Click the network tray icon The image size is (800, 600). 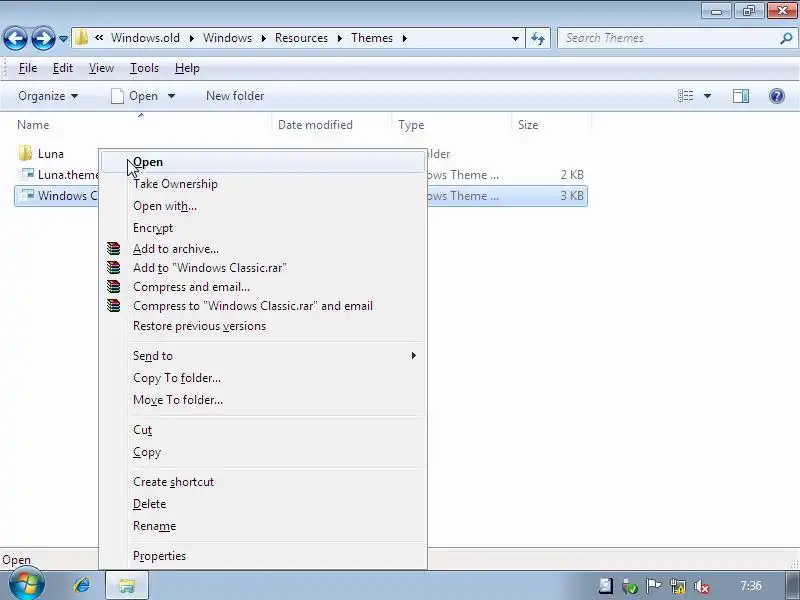click(678, 586)
